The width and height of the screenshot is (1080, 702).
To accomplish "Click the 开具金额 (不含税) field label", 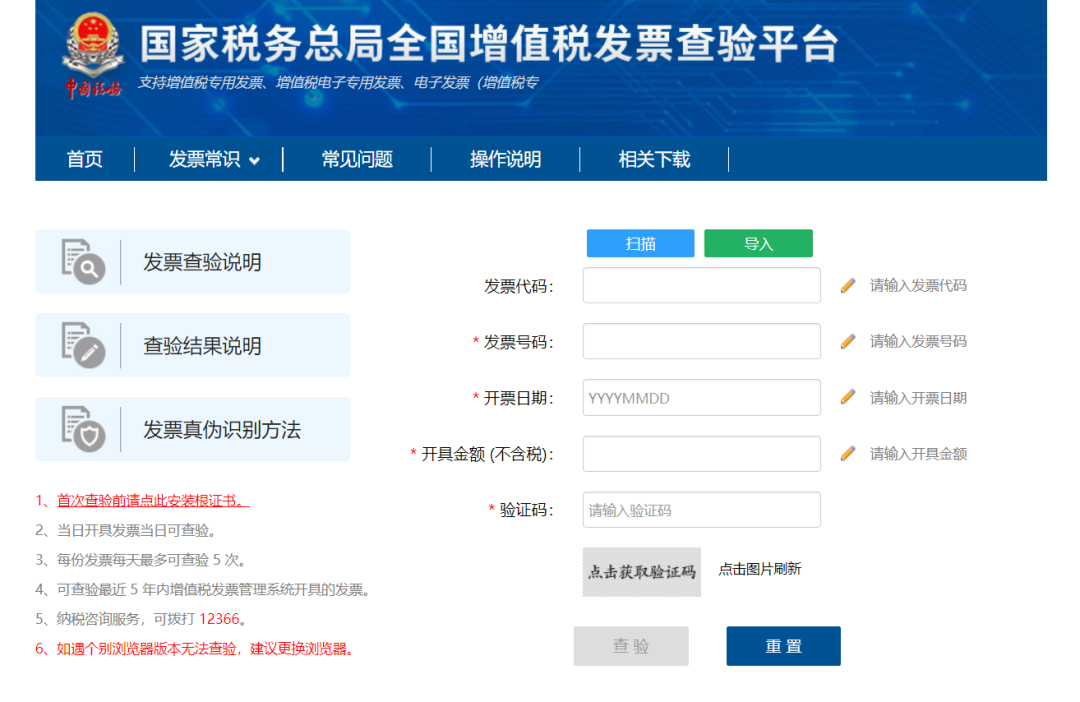I will [488, 454].
